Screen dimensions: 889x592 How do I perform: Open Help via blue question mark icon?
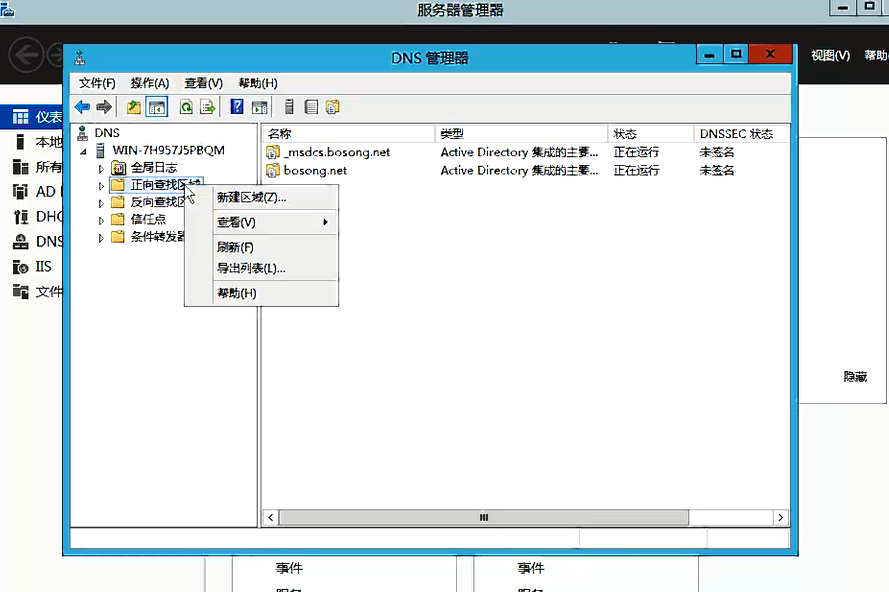pos(237,107)
